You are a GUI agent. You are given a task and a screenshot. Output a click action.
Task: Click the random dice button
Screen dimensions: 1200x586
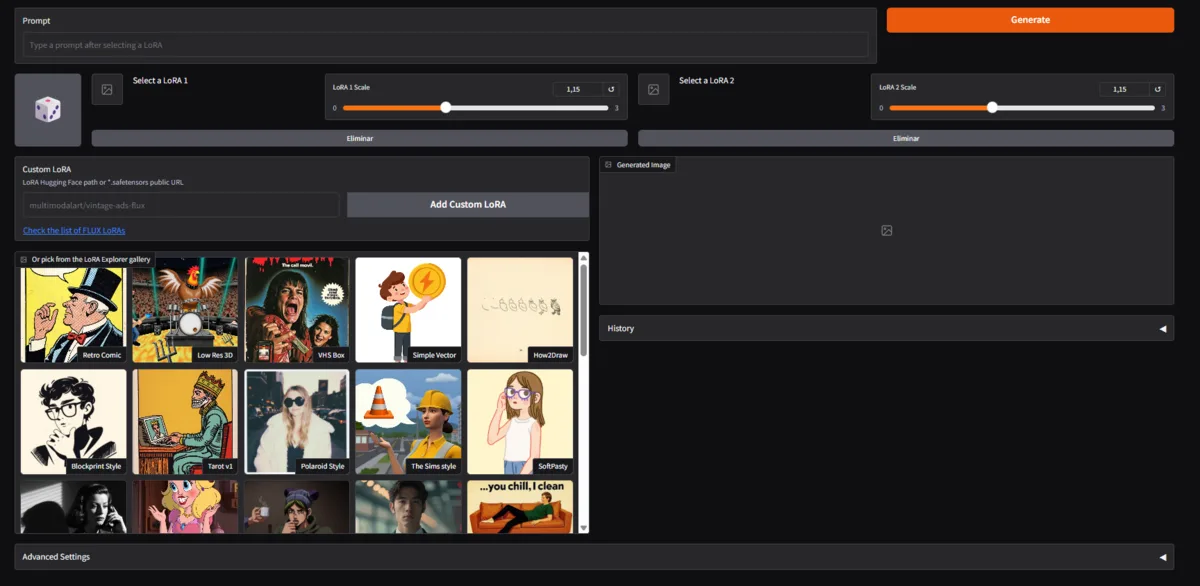point(48,110)
